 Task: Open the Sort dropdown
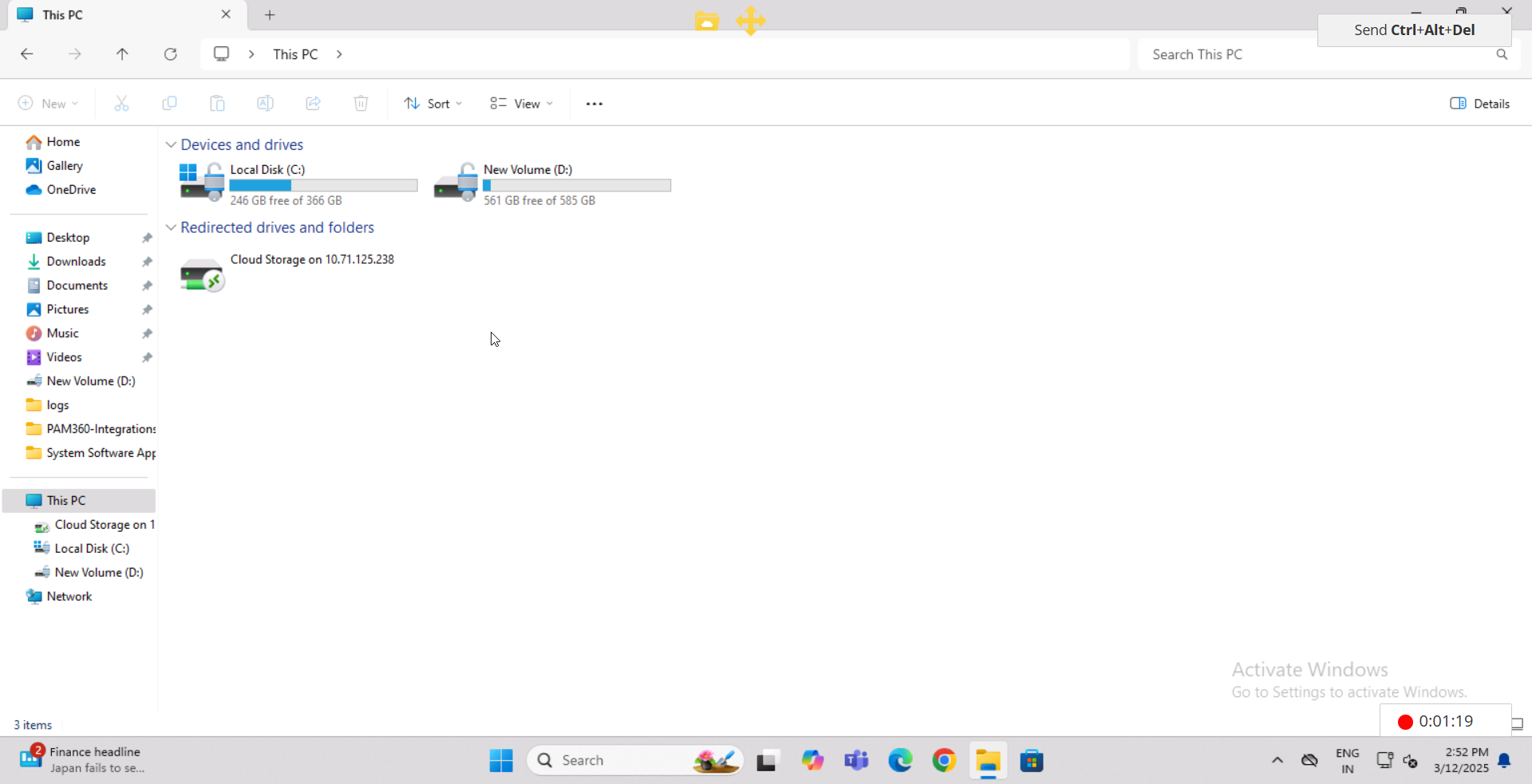(432, 103)
